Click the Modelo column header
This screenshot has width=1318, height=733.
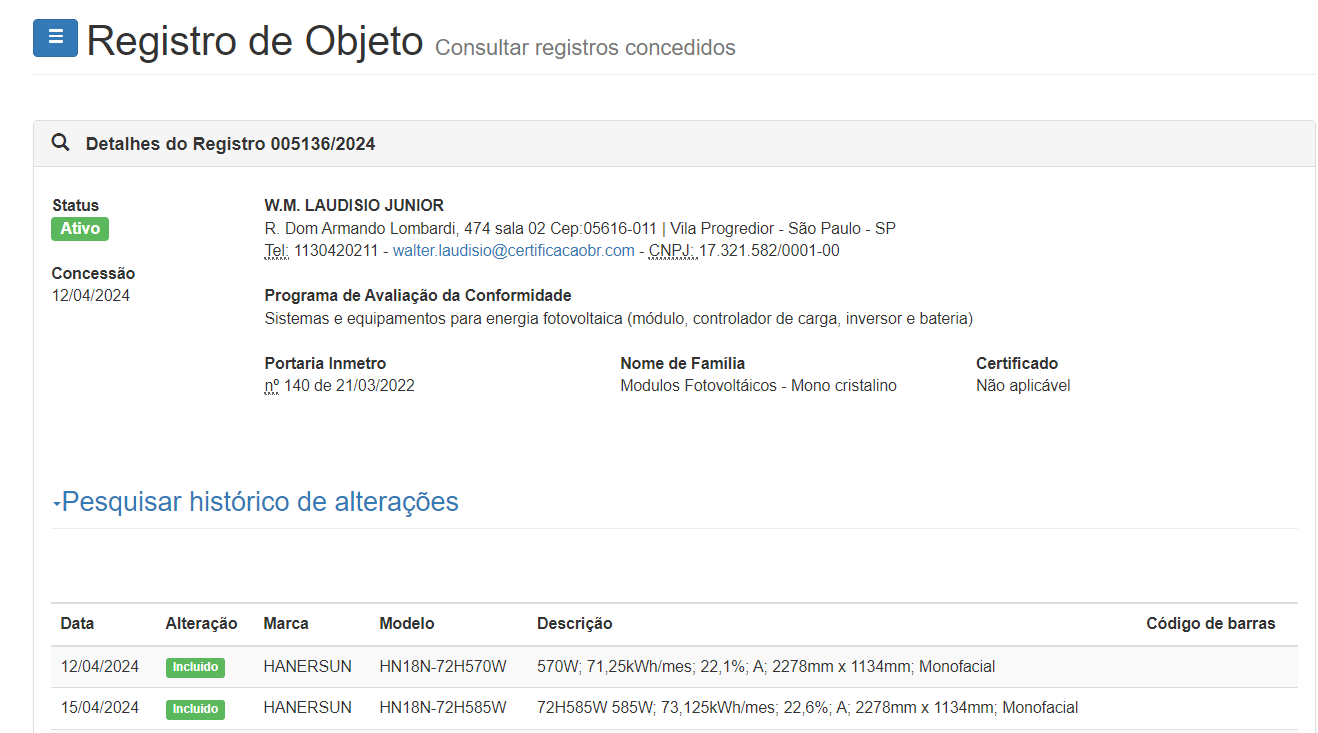tap(407, 623)
